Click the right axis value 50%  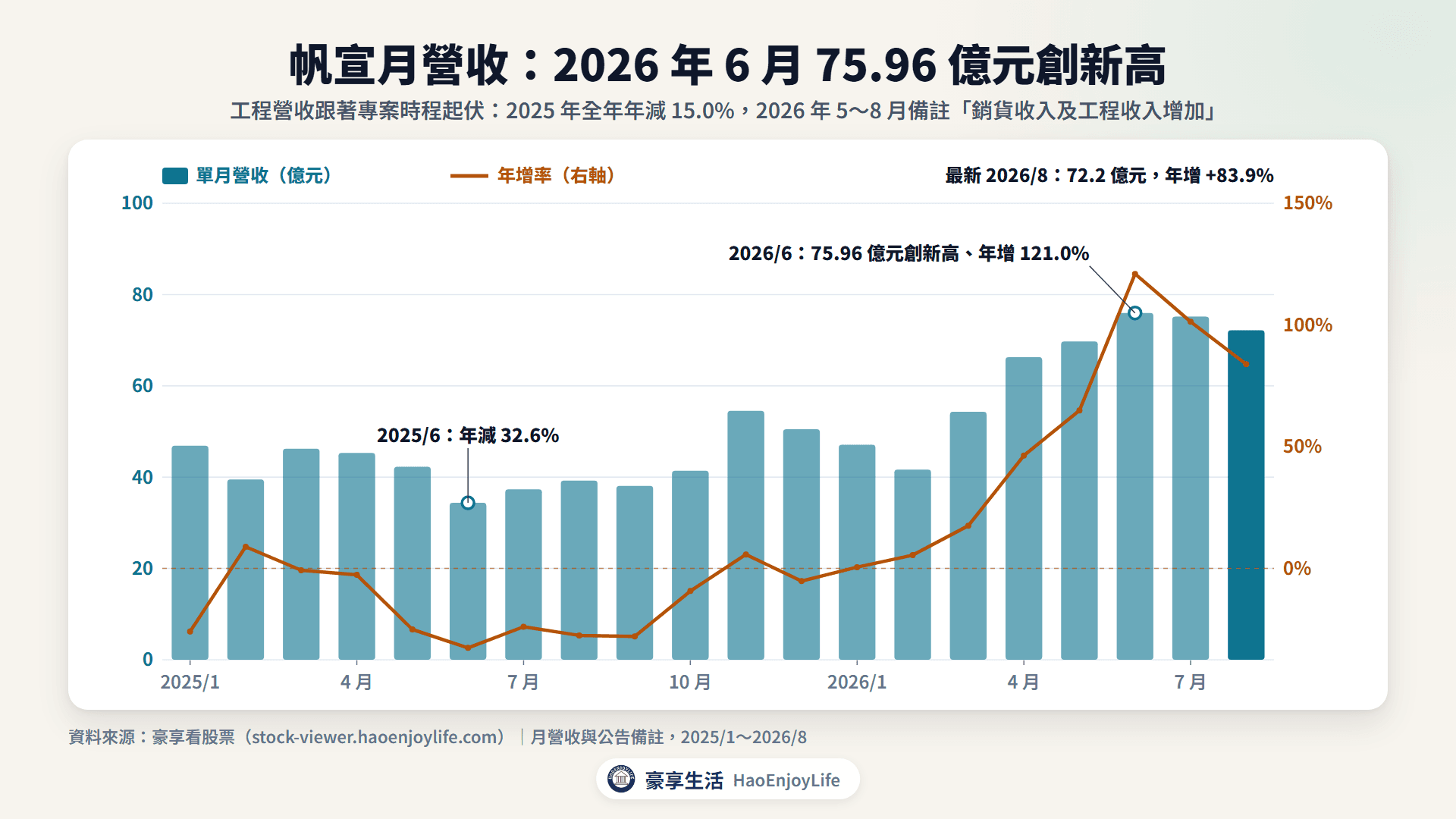tap(1302, 447)
